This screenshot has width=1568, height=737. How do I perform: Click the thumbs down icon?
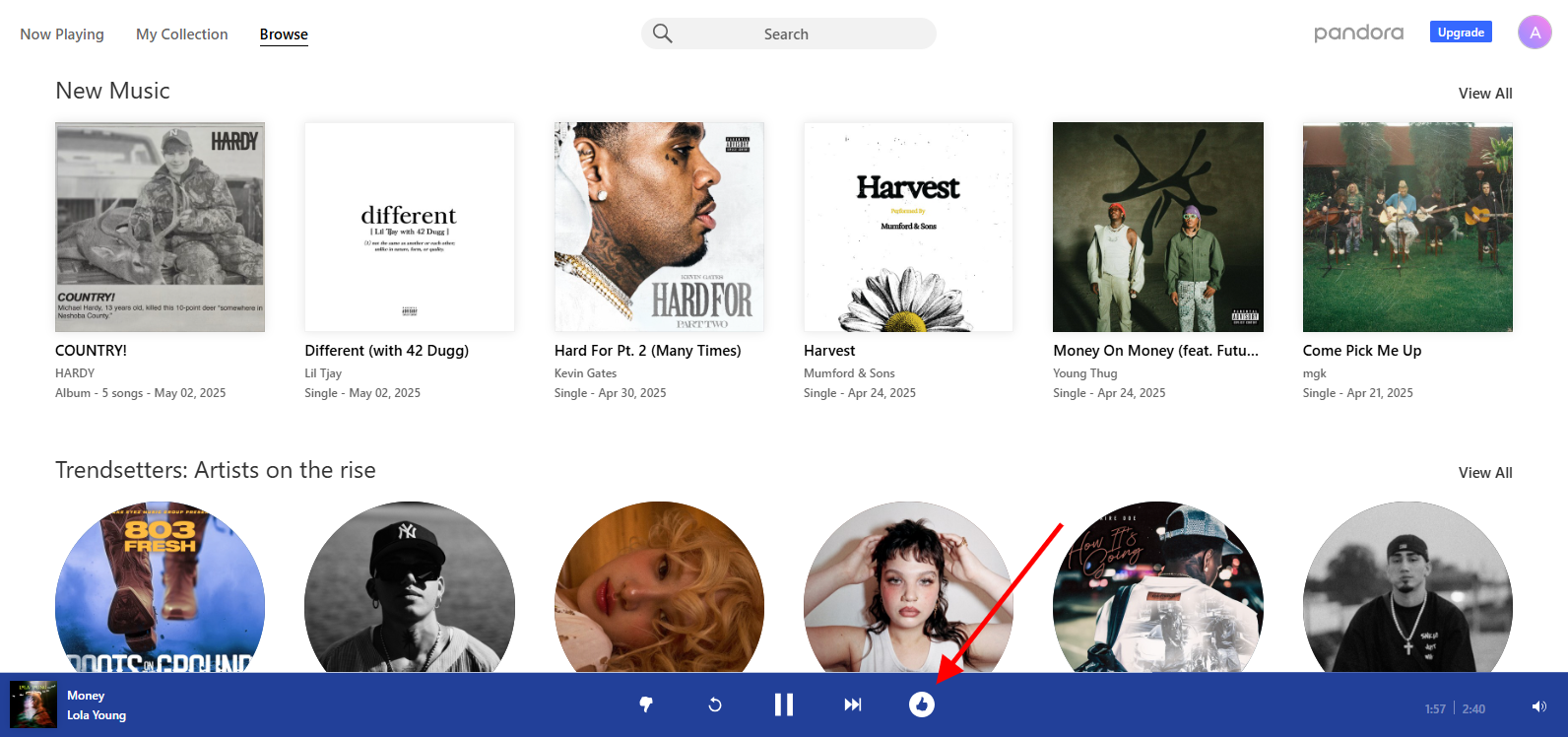pos(646,704)
